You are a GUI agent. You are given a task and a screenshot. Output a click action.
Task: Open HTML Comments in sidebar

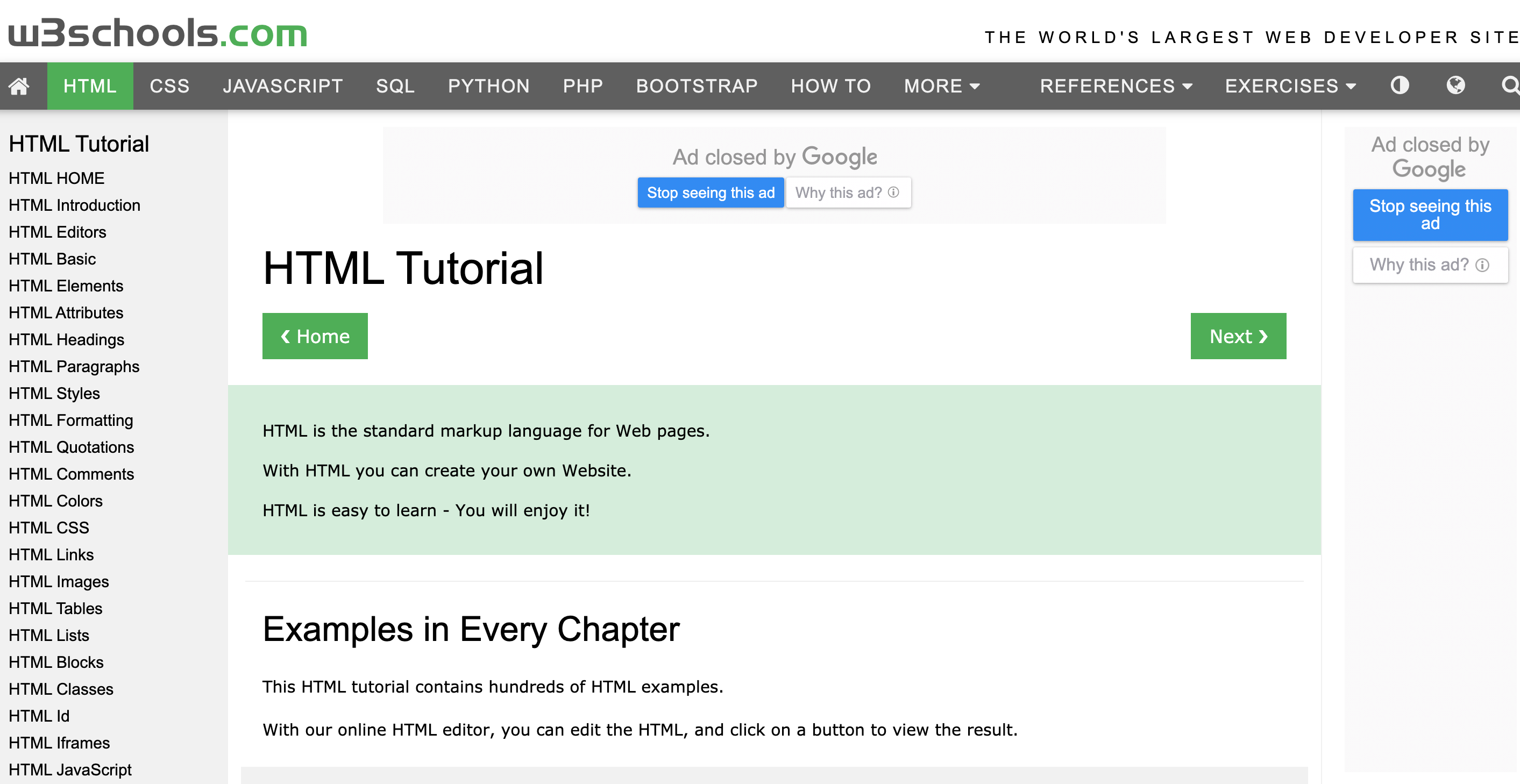coord(72,474)
